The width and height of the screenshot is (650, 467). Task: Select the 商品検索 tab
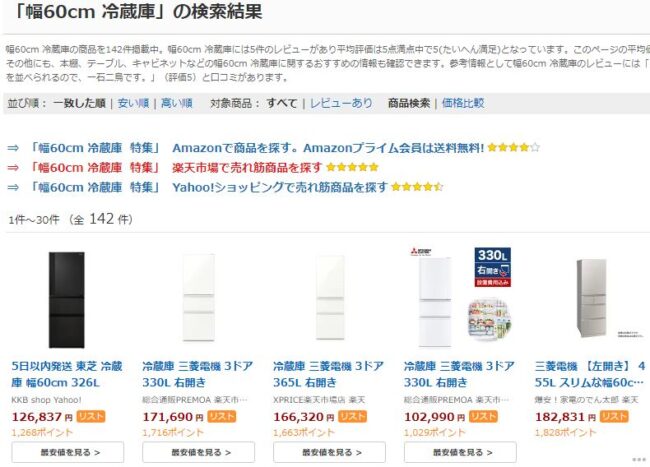[x=409, y=103]
